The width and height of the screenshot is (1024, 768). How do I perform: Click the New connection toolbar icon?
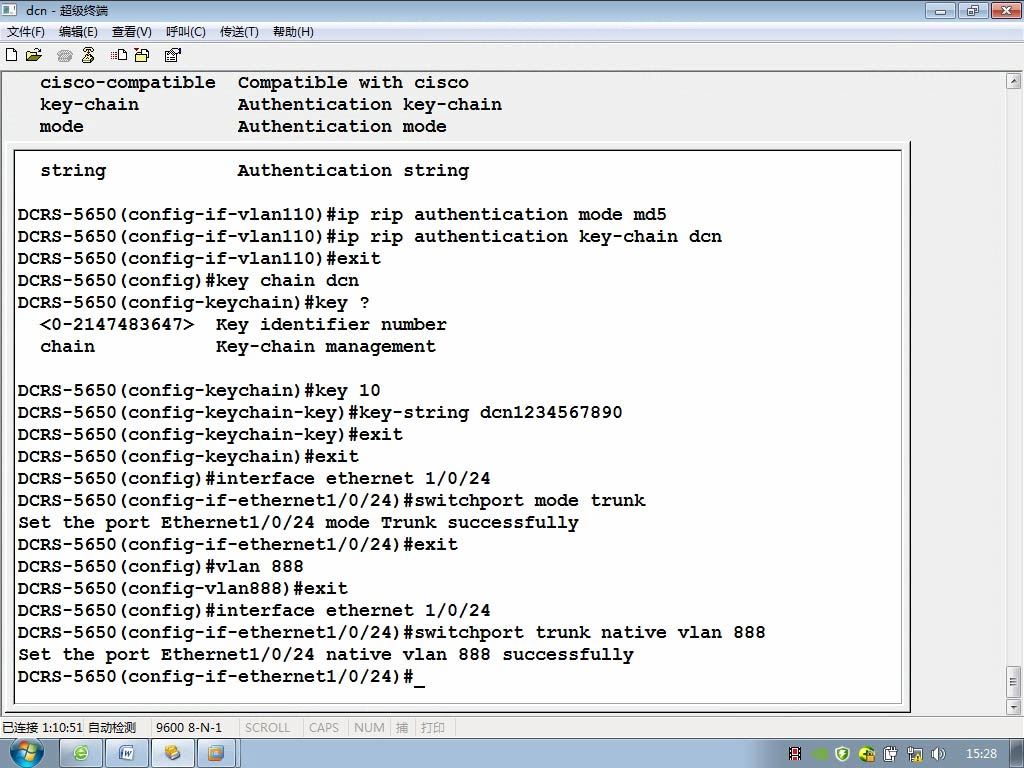tap(11, 55)
